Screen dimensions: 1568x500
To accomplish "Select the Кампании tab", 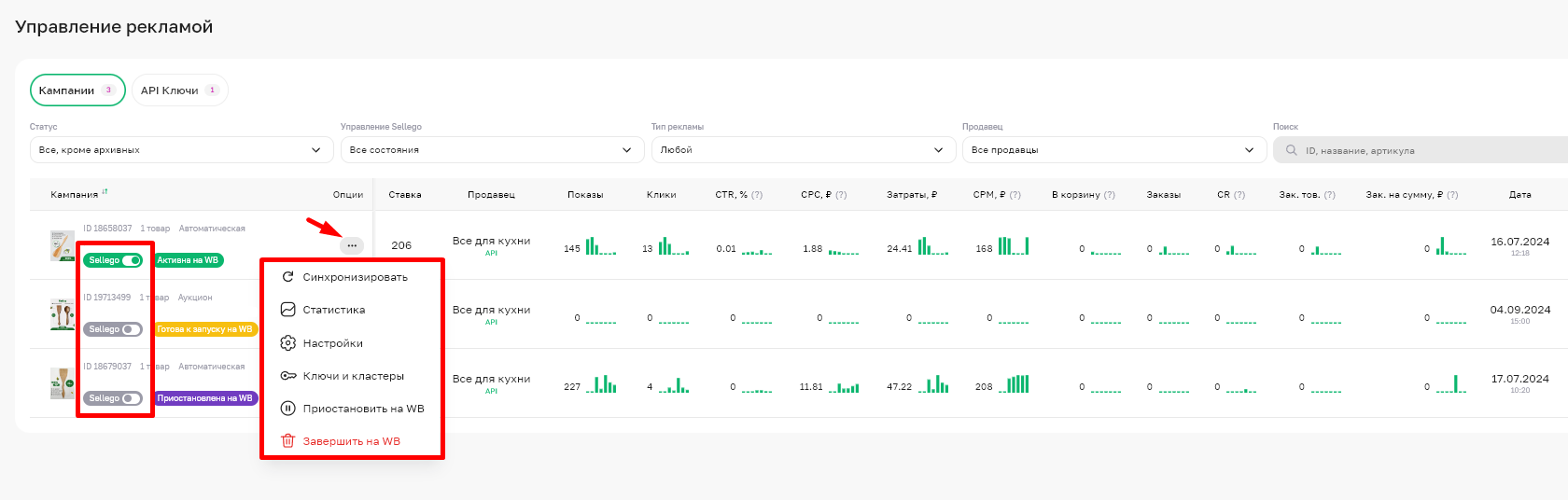I will [x=77, y=90].
